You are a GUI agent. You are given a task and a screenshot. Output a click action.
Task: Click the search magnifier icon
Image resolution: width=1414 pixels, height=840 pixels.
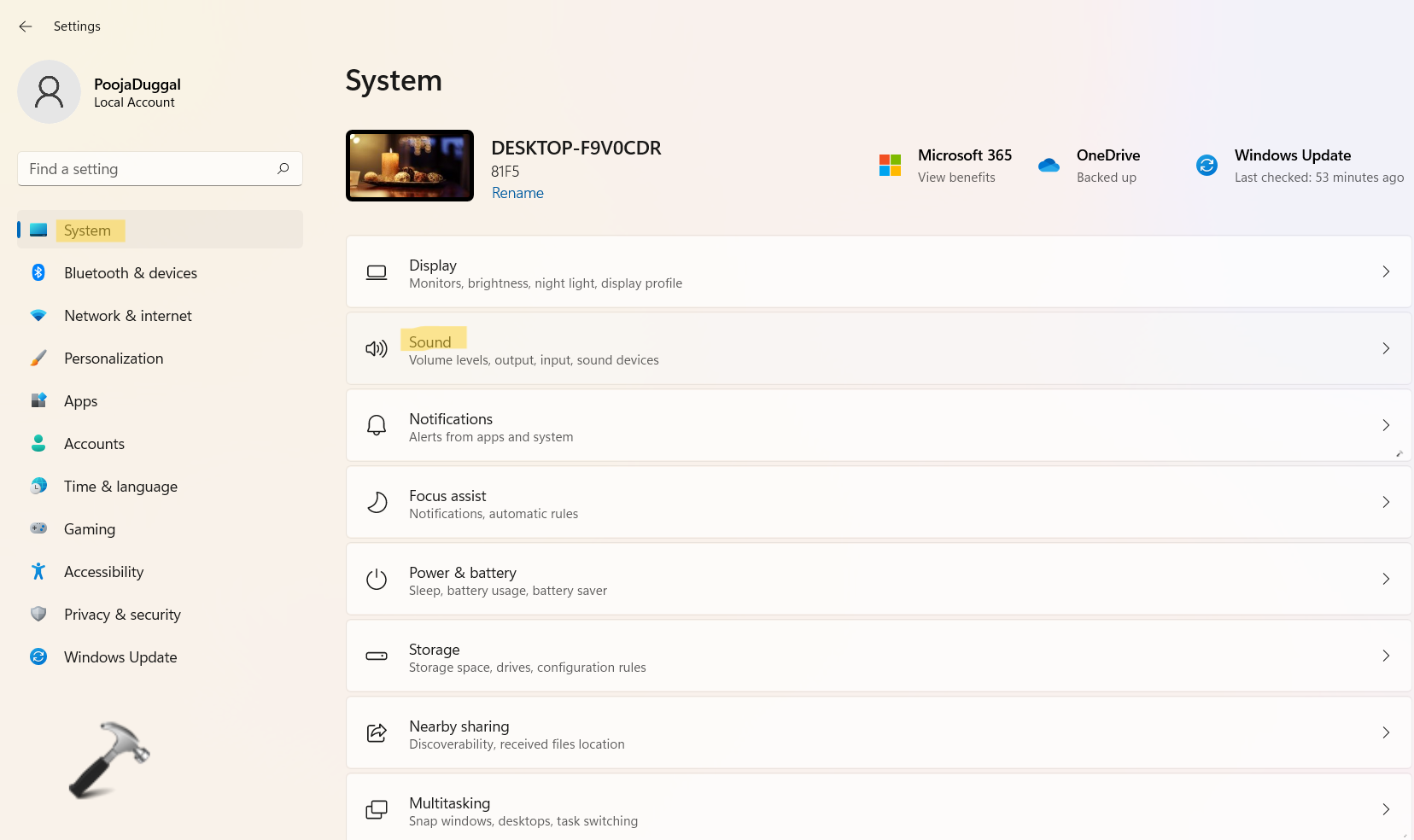coord(283,168)
